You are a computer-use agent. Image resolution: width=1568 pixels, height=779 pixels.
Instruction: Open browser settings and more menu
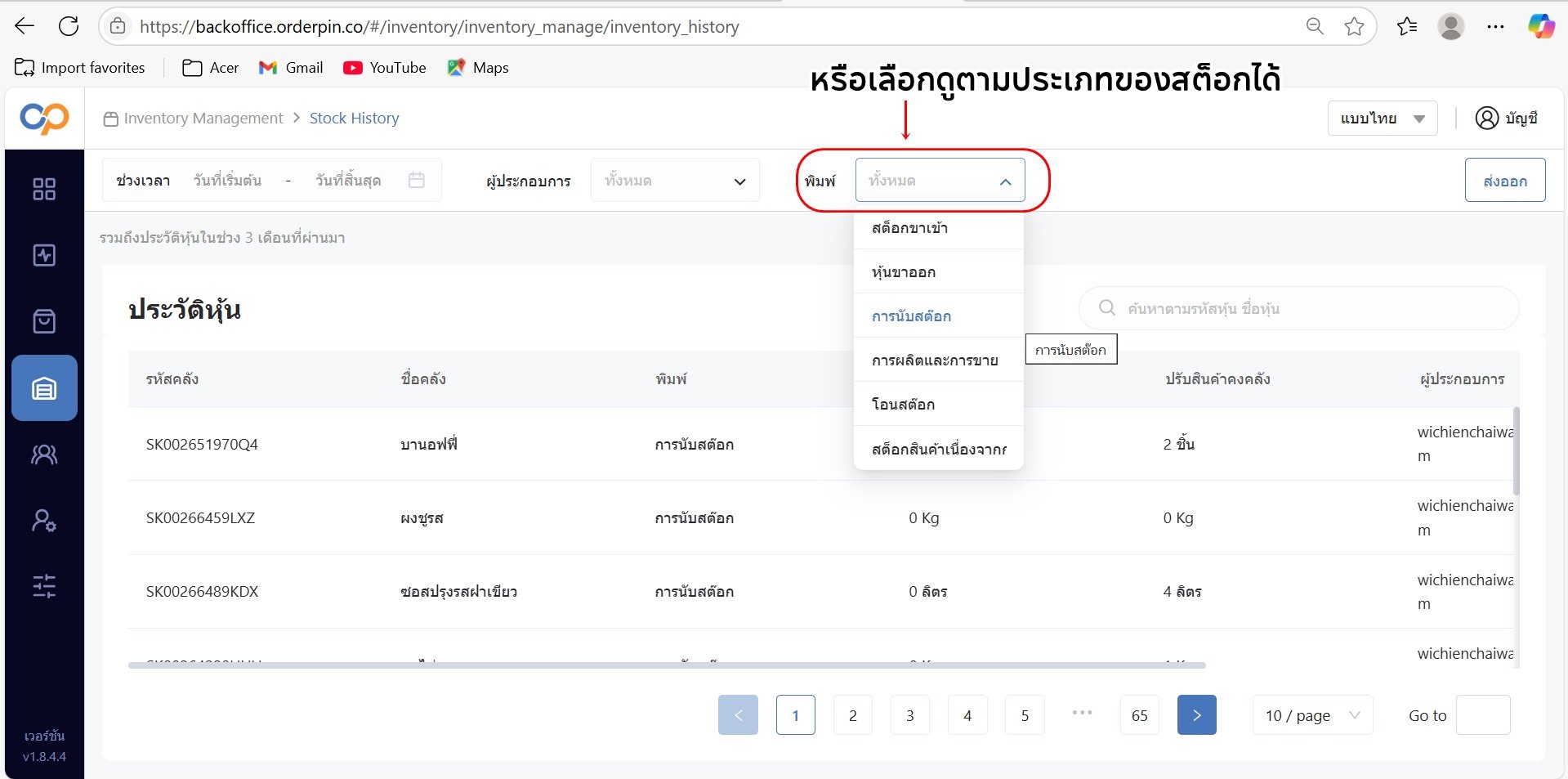click(x=1495, y=26)
